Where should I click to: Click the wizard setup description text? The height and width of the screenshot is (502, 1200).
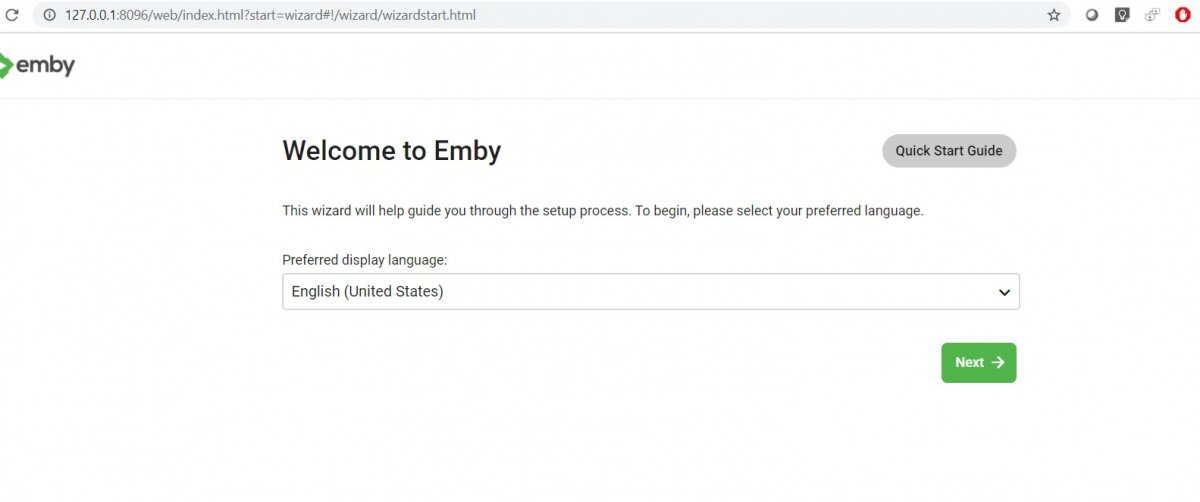[x=602, y=211]
